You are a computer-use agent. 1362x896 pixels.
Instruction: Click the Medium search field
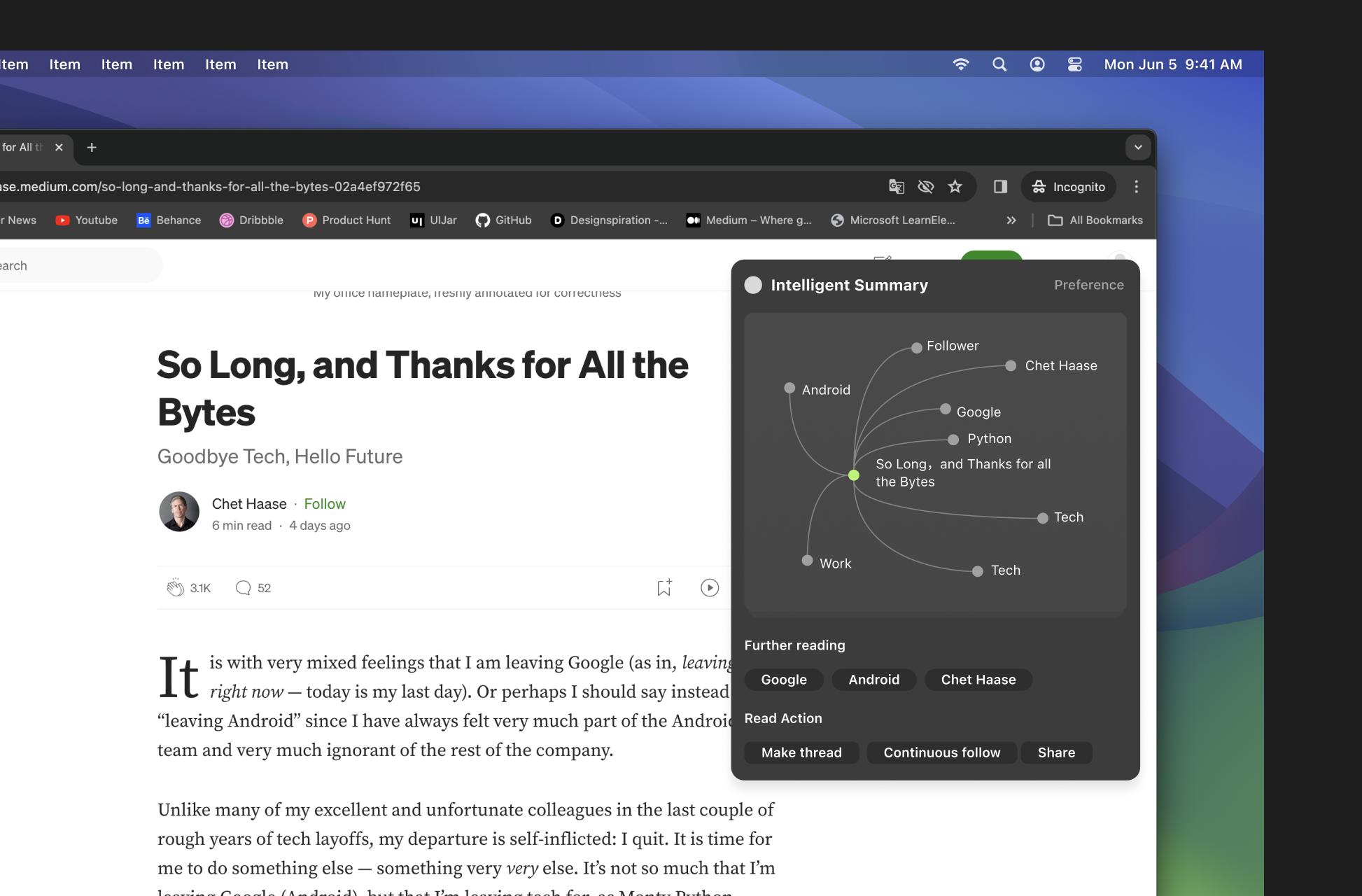[x=77, y=266]
